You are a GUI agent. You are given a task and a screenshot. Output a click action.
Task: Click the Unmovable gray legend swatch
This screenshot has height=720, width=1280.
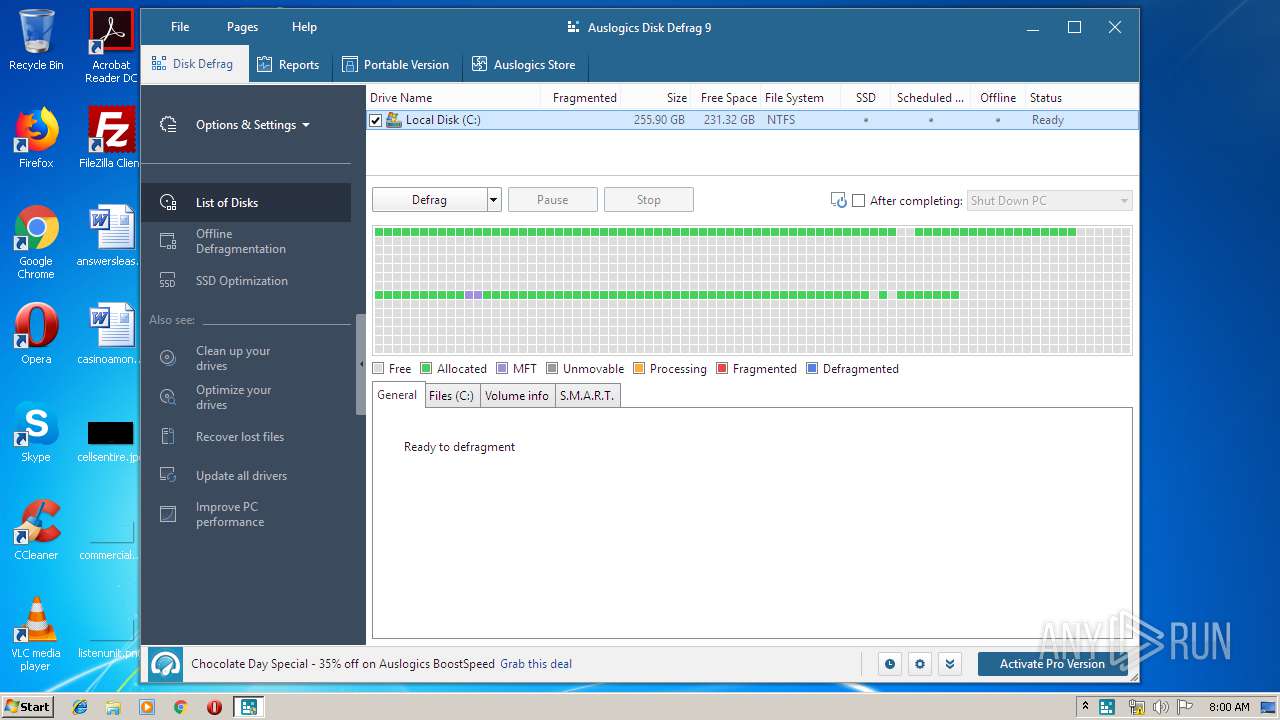tap(552, 369)
